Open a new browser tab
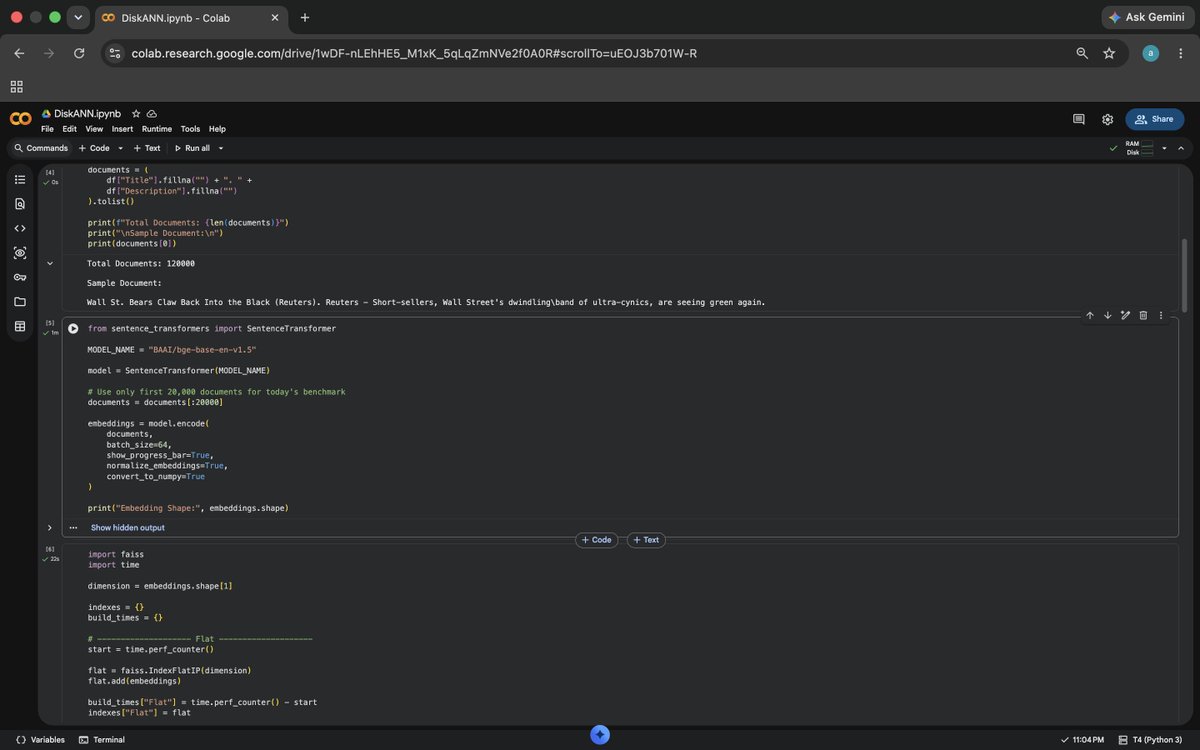This screenshot has width=1200, height=750. (305, 17)
